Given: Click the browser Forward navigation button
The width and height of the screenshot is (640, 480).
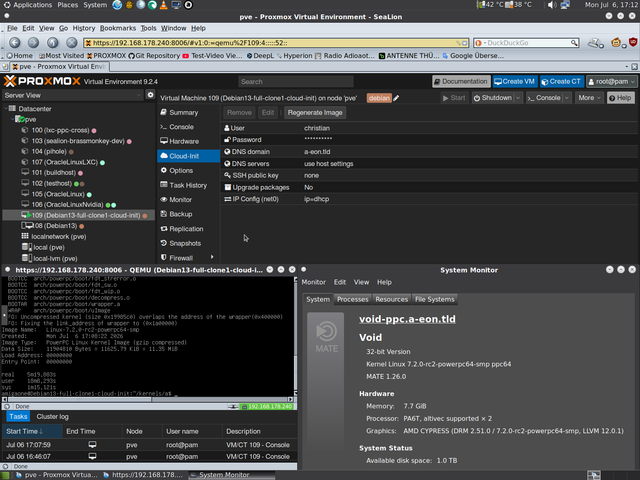Looking at the screenshot, I should pos(33,42).
